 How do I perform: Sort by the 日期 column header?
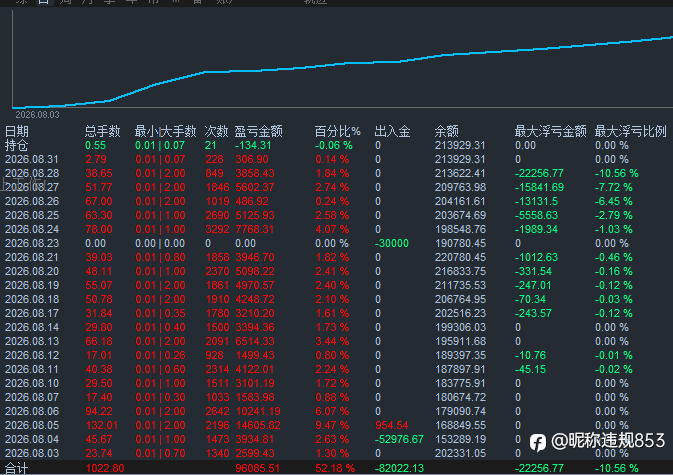click(x=16, y=131)
